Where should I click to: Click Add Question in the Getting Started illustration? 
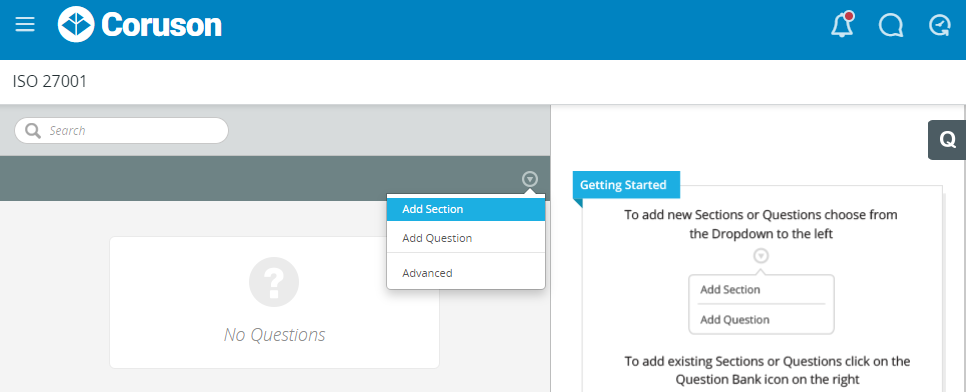[x=735, y=319]
